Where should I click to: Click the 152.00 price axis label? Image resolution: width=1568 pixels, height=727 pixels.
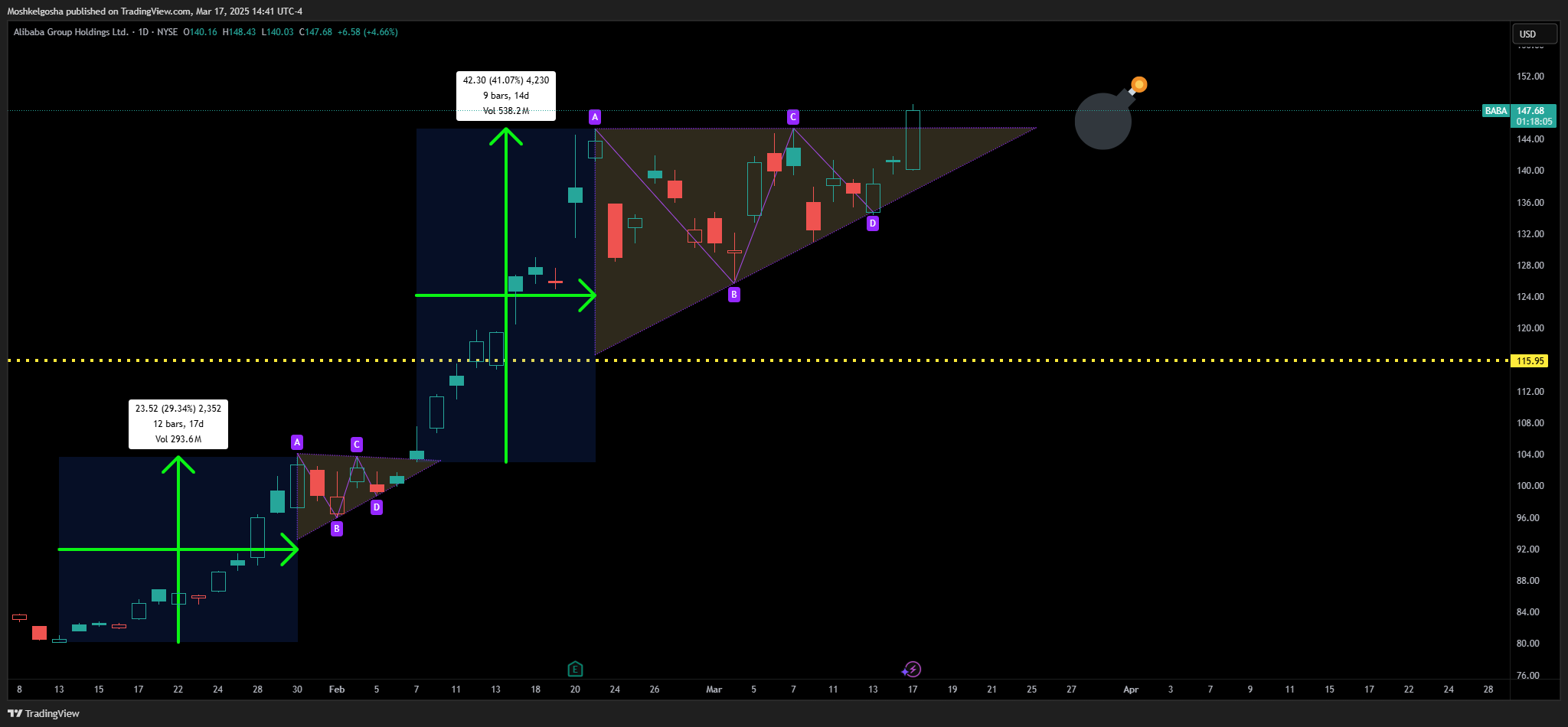click(1530, 77)
